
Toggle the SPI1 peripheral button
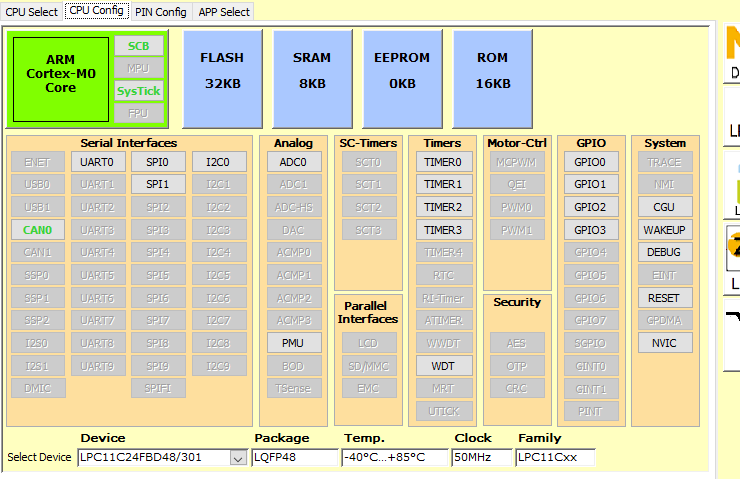click(x=158, y=184)
